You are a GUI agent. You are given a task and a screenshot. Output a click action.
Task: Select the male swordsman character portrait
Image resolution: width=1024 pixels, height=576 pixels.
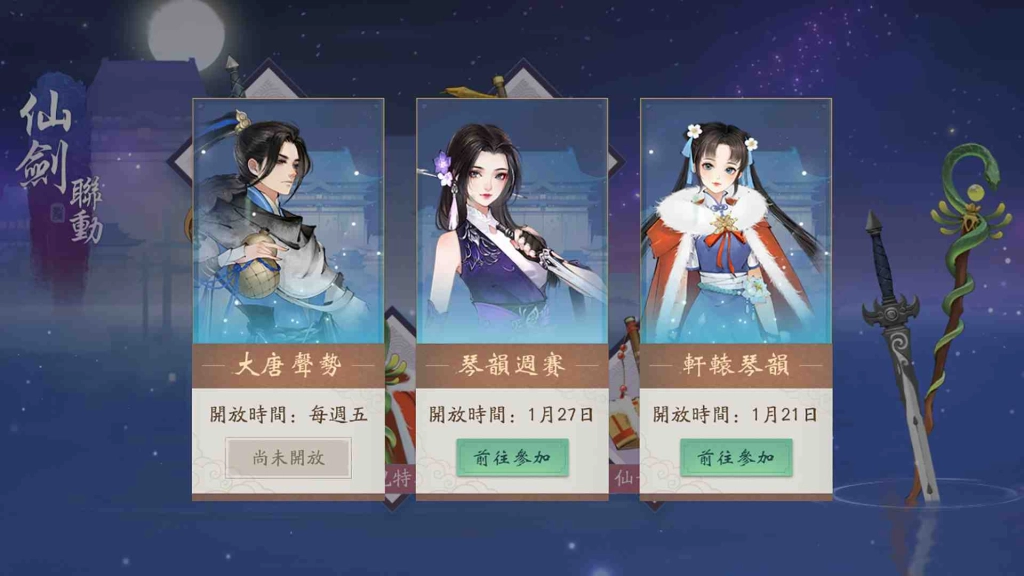288,222
